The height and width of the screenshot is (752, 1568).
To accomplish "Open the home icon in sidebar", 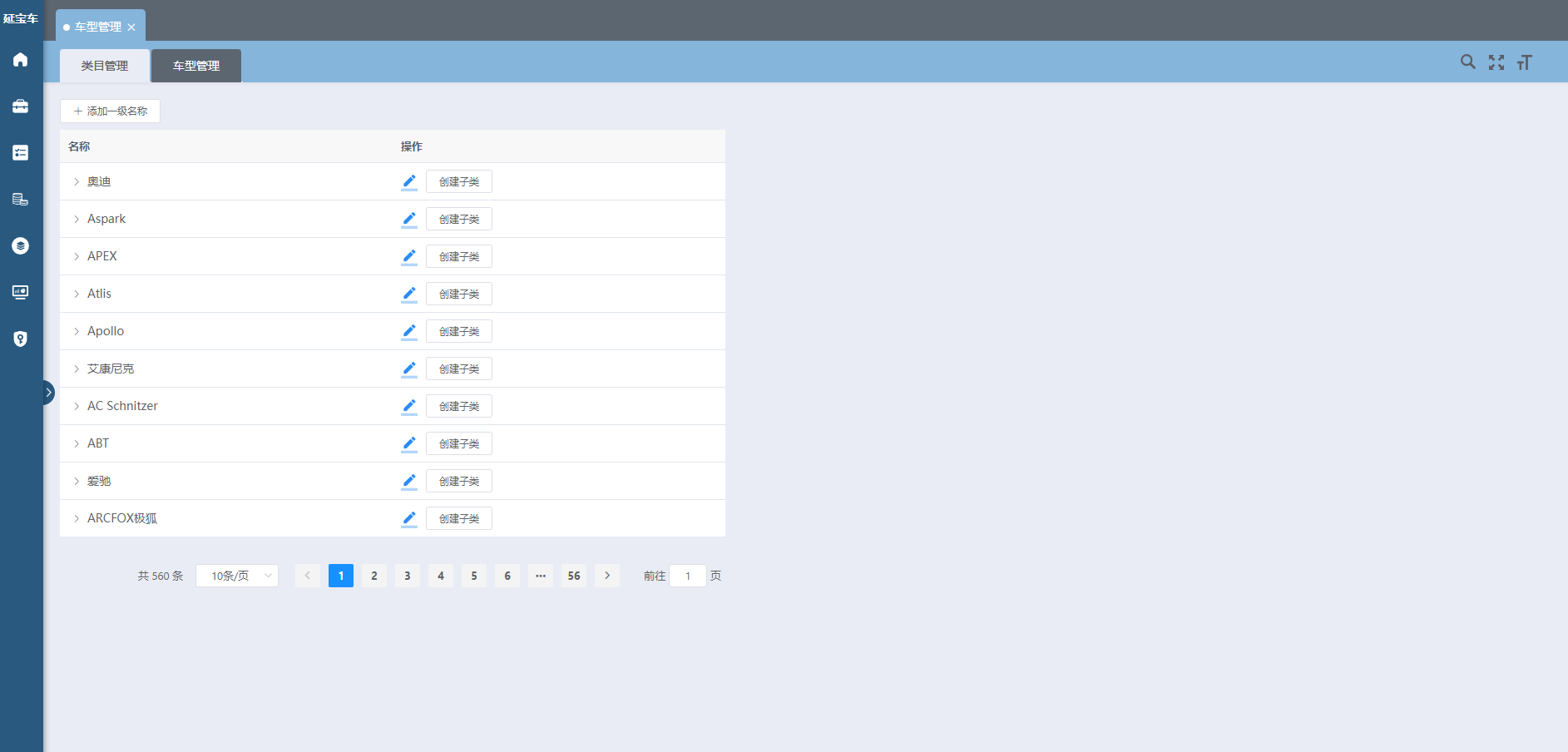I will tap(21, 60).
